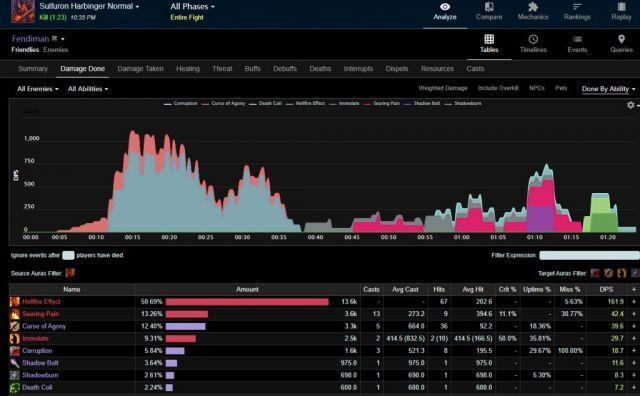Image resolution: width=640 pixels, height=396 pixels.
Task: Switch to the Casts tab
Action: [x=475, y=69]
